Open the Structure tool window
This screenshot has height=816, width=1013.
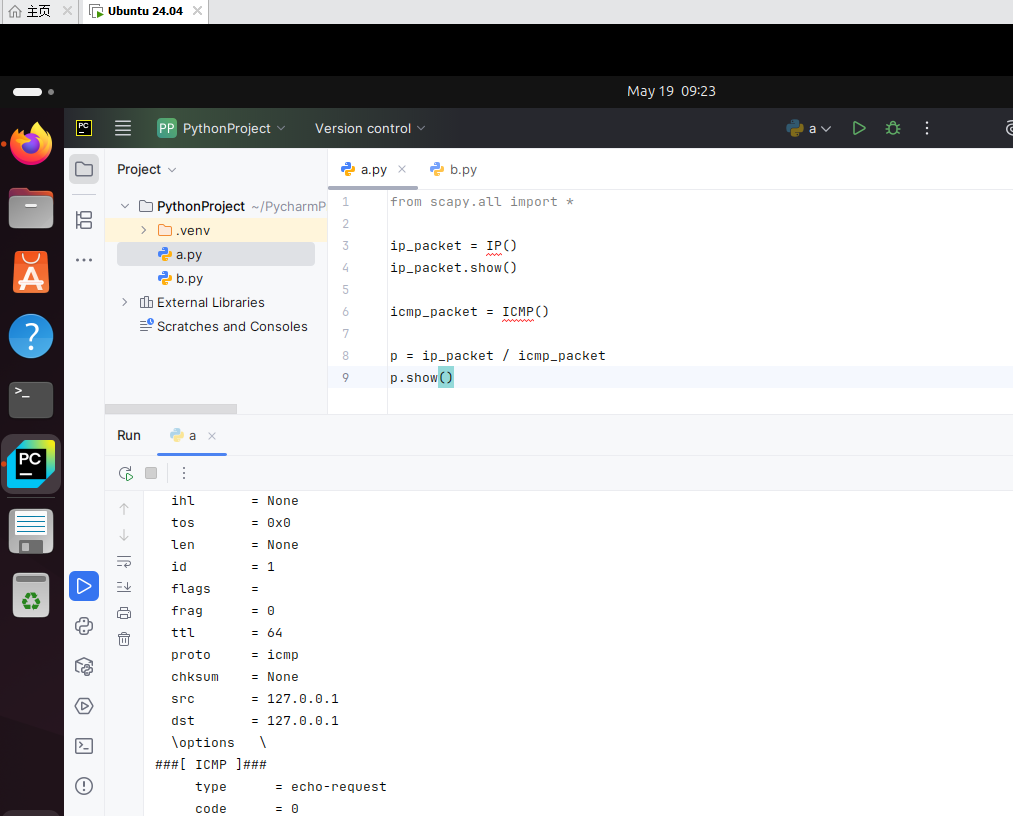84,220
